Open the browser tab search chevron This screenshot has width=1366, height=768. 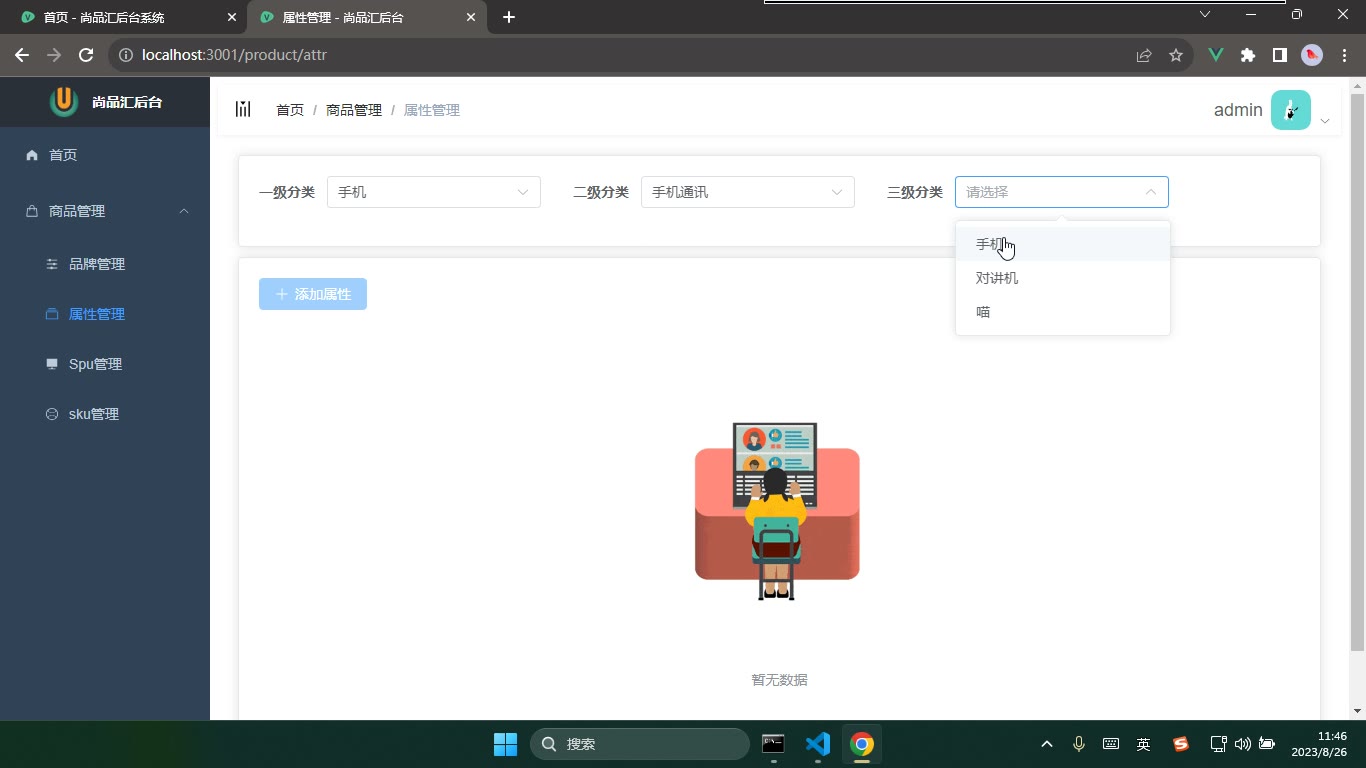[x=1205, y=15]
